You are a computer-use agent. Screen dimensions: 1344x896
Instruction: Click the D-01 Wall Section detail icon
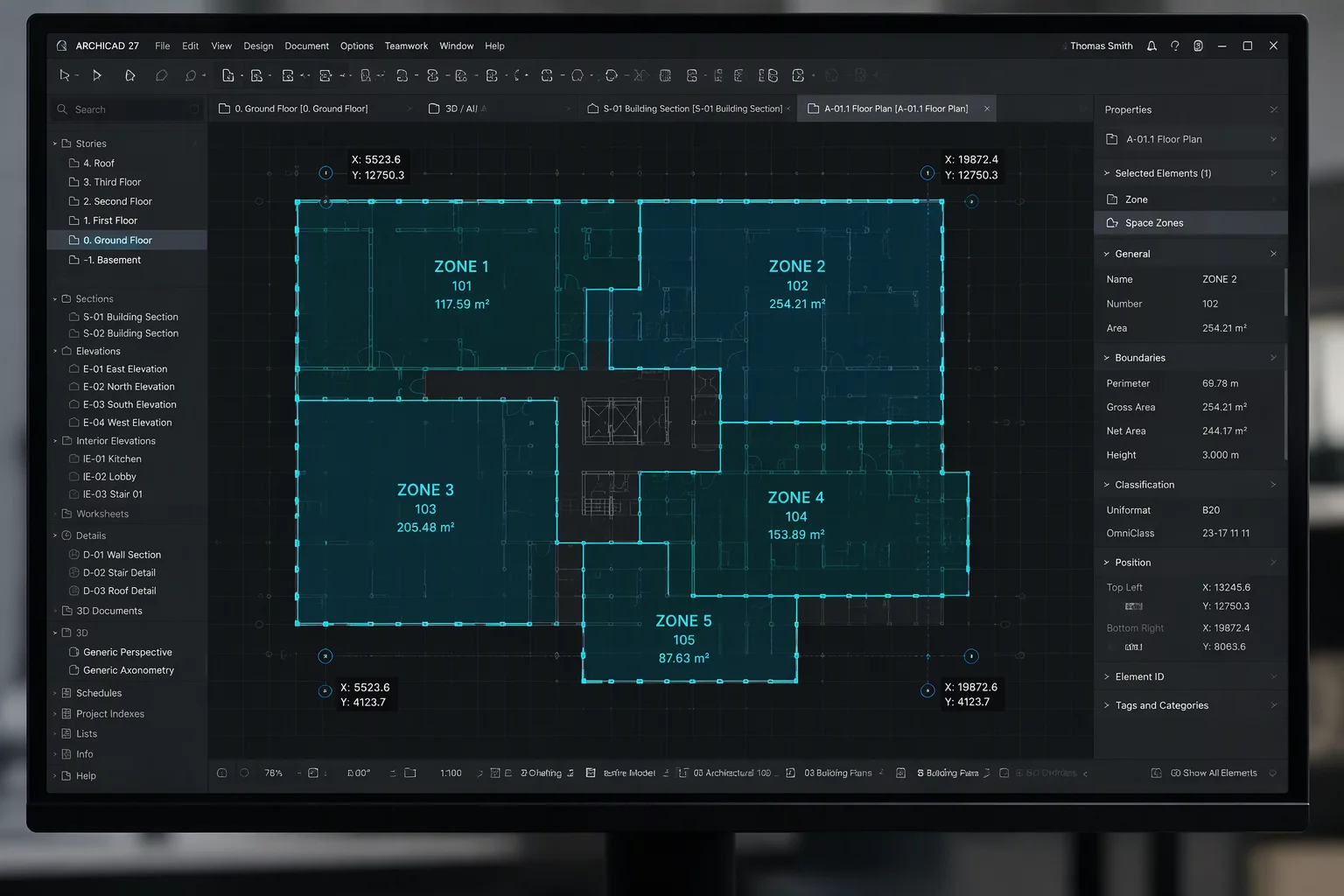click(74, 555)
